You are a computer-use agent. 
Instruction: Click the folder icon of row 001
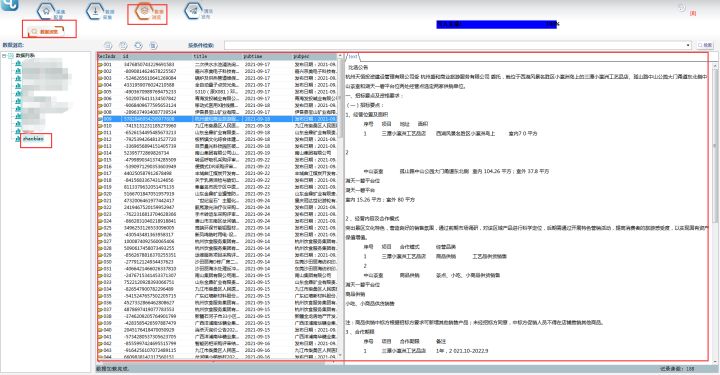100,65
